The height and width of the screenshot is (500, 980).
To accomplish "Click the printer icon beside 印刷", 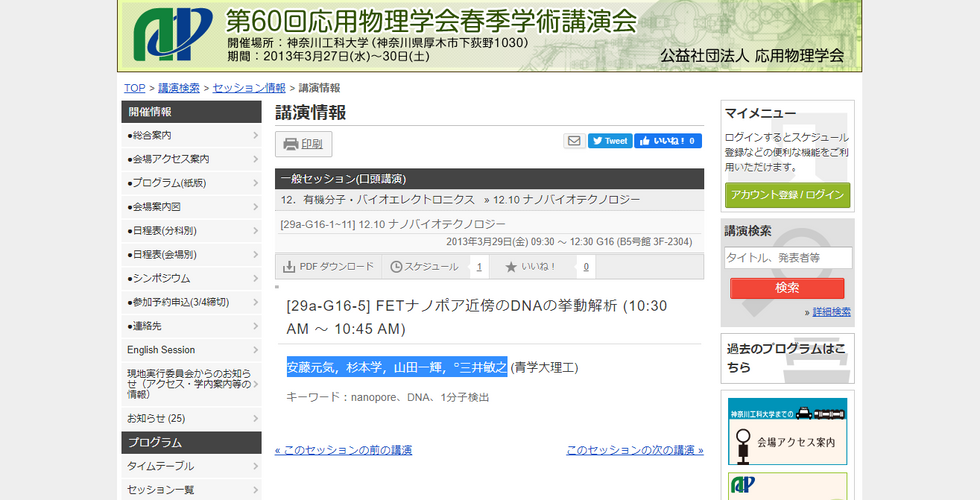I will click(x=291, y=144).
